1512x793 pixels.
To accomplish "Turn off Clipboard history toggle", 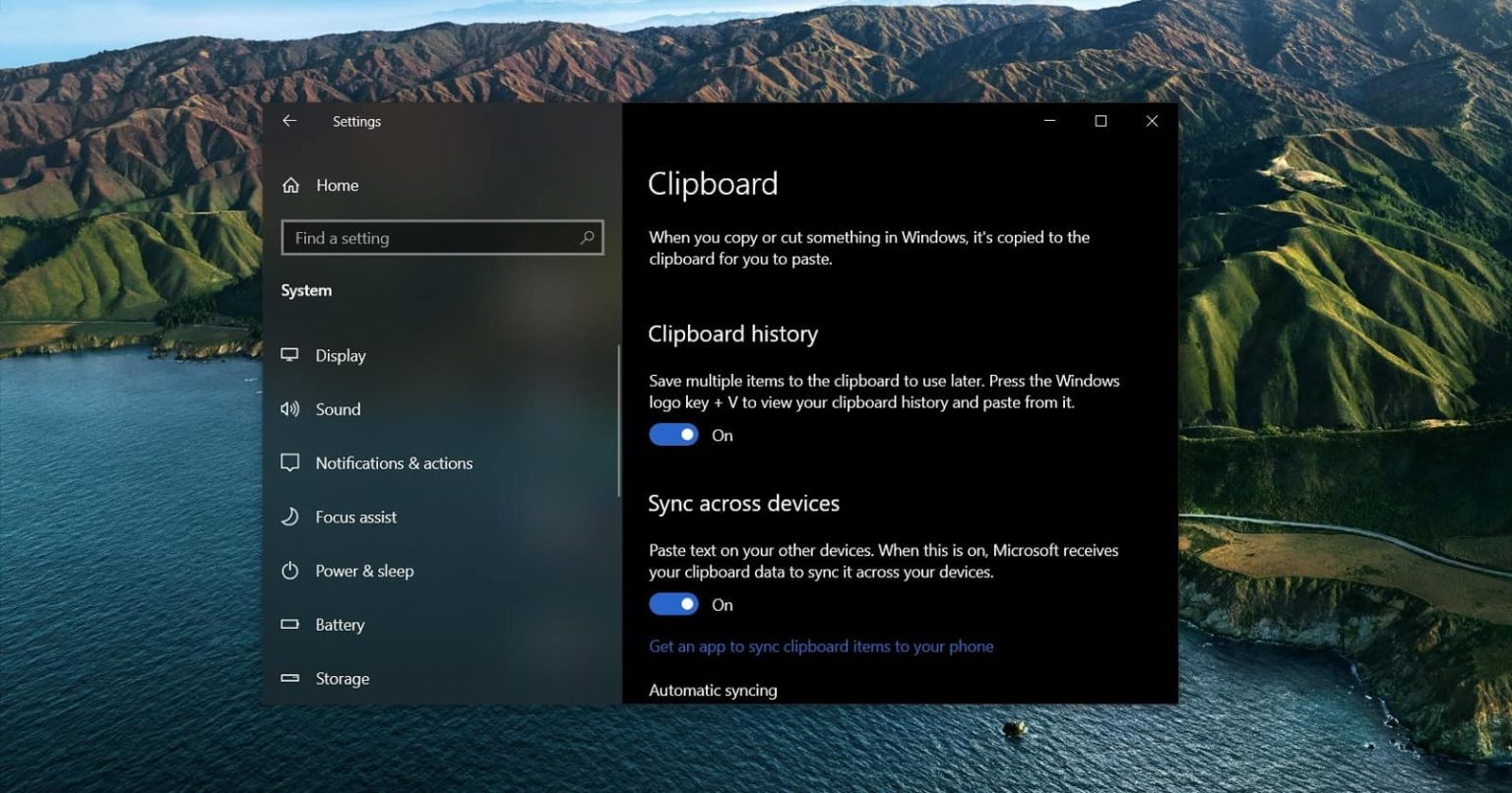I will (673, 435).
